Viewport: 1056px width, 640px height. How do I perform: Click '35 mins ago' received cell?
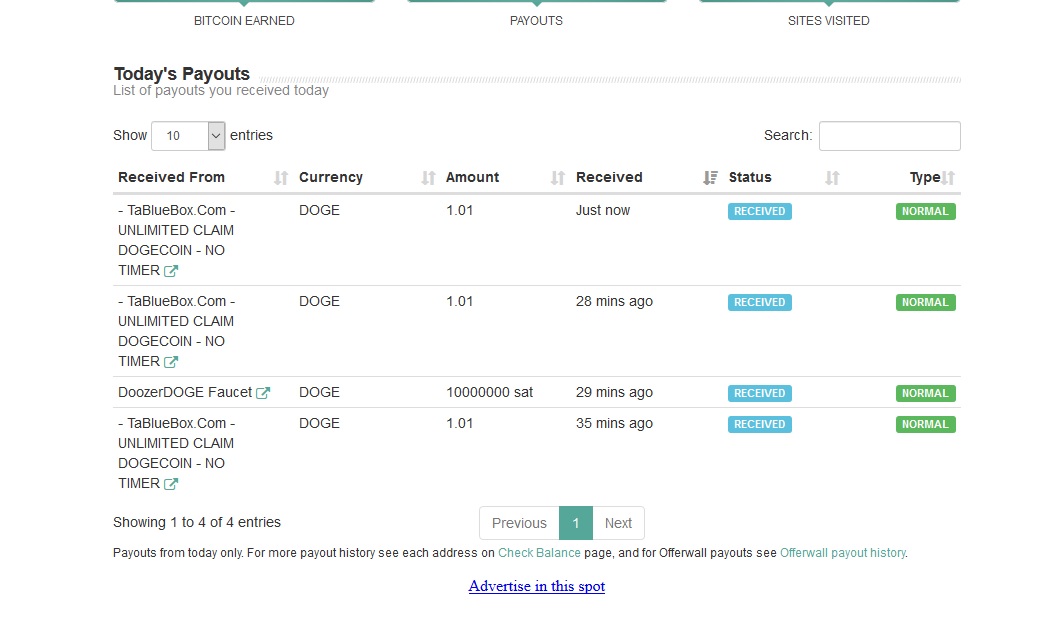click(614, 424)
